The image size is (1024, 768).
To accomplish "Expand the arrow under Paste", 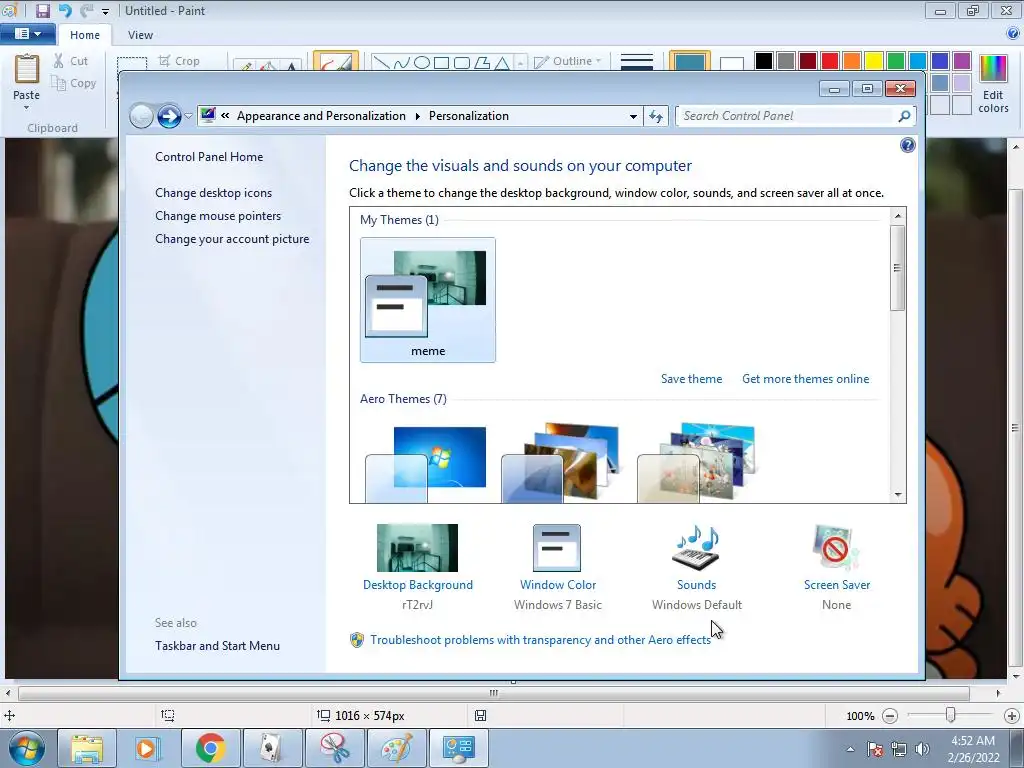I will pyautogui.click(x=27, y=107).
